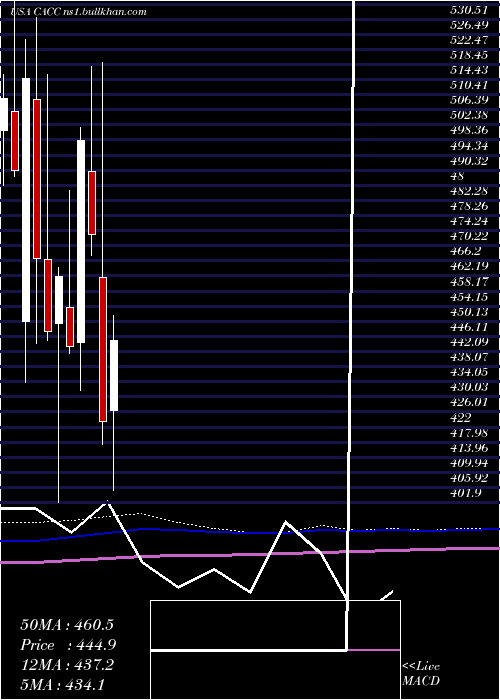Click the 409.94 price axis label

[x=469, y=463]
